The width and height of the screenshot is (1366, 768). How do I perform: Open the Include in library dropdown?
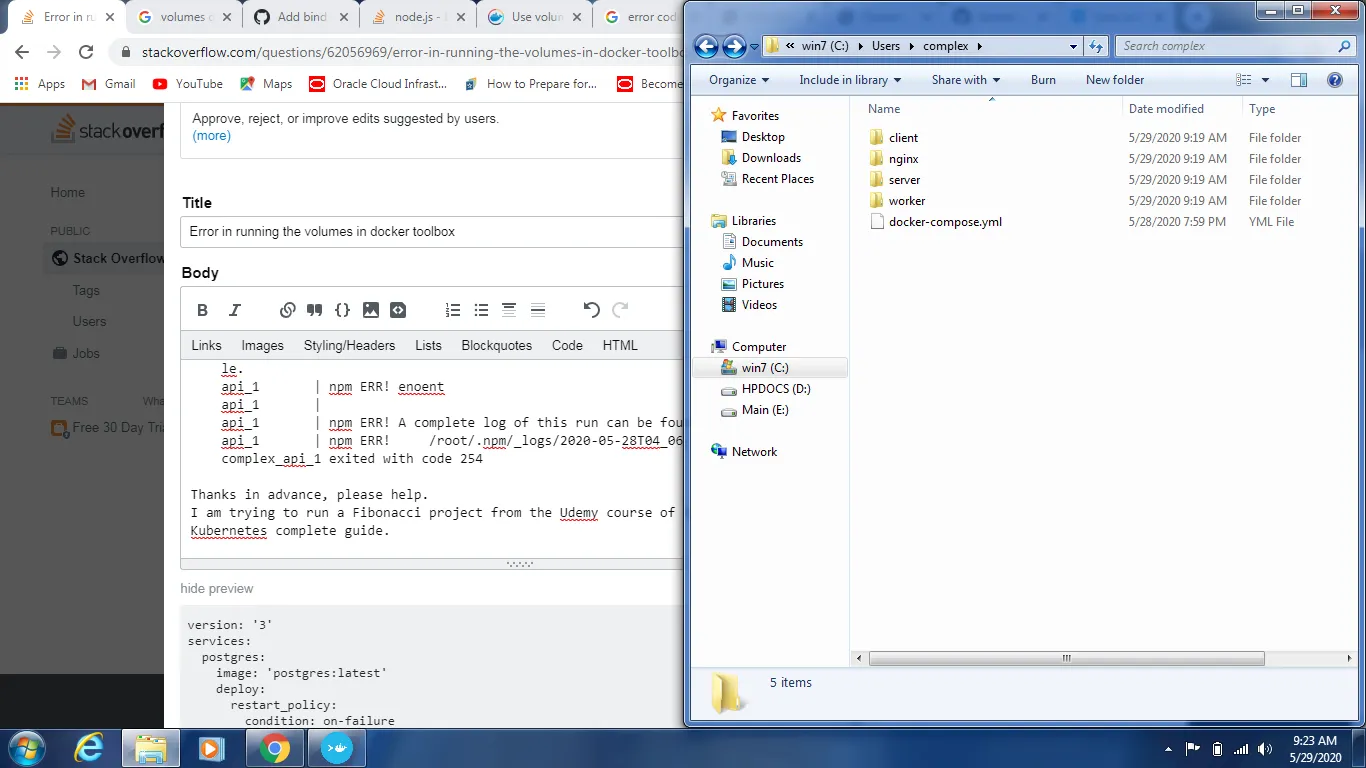coord(850,80)
